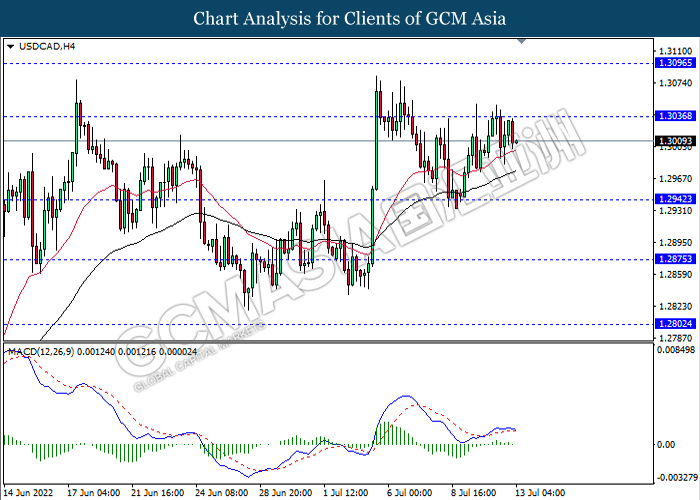Select the USDCAD,H4 chart title
The height and width of the screenshot is (500, 700).
pos(47,46)
